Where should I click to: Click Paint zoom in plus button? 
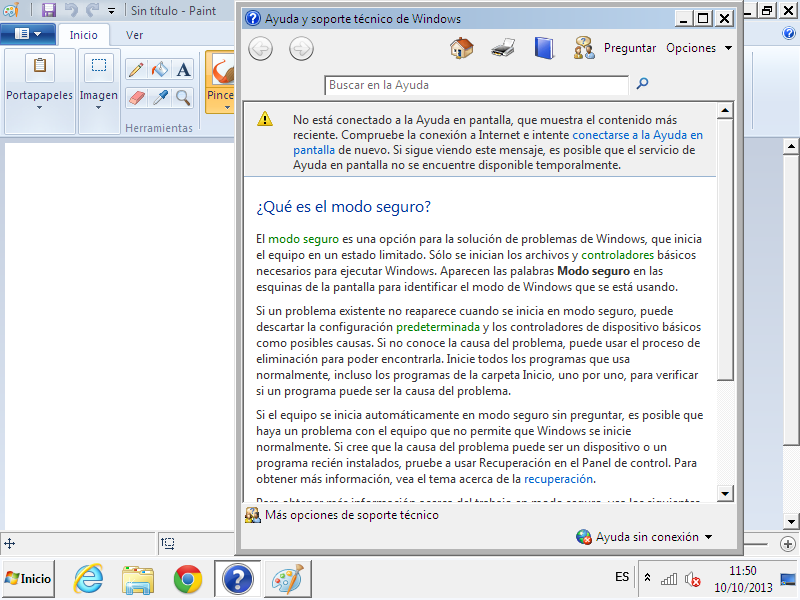[788, 544]
